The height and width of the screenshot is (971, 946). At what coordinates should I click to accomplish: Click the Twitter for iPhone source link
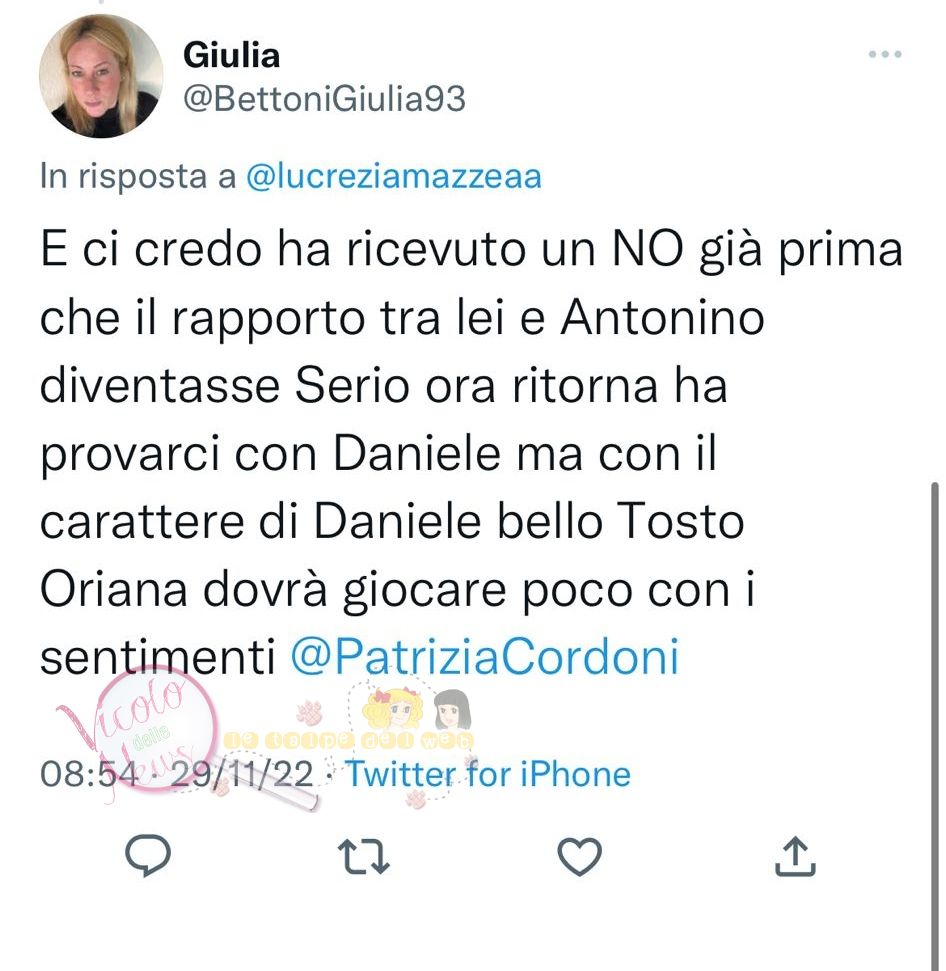pos(488,774)
